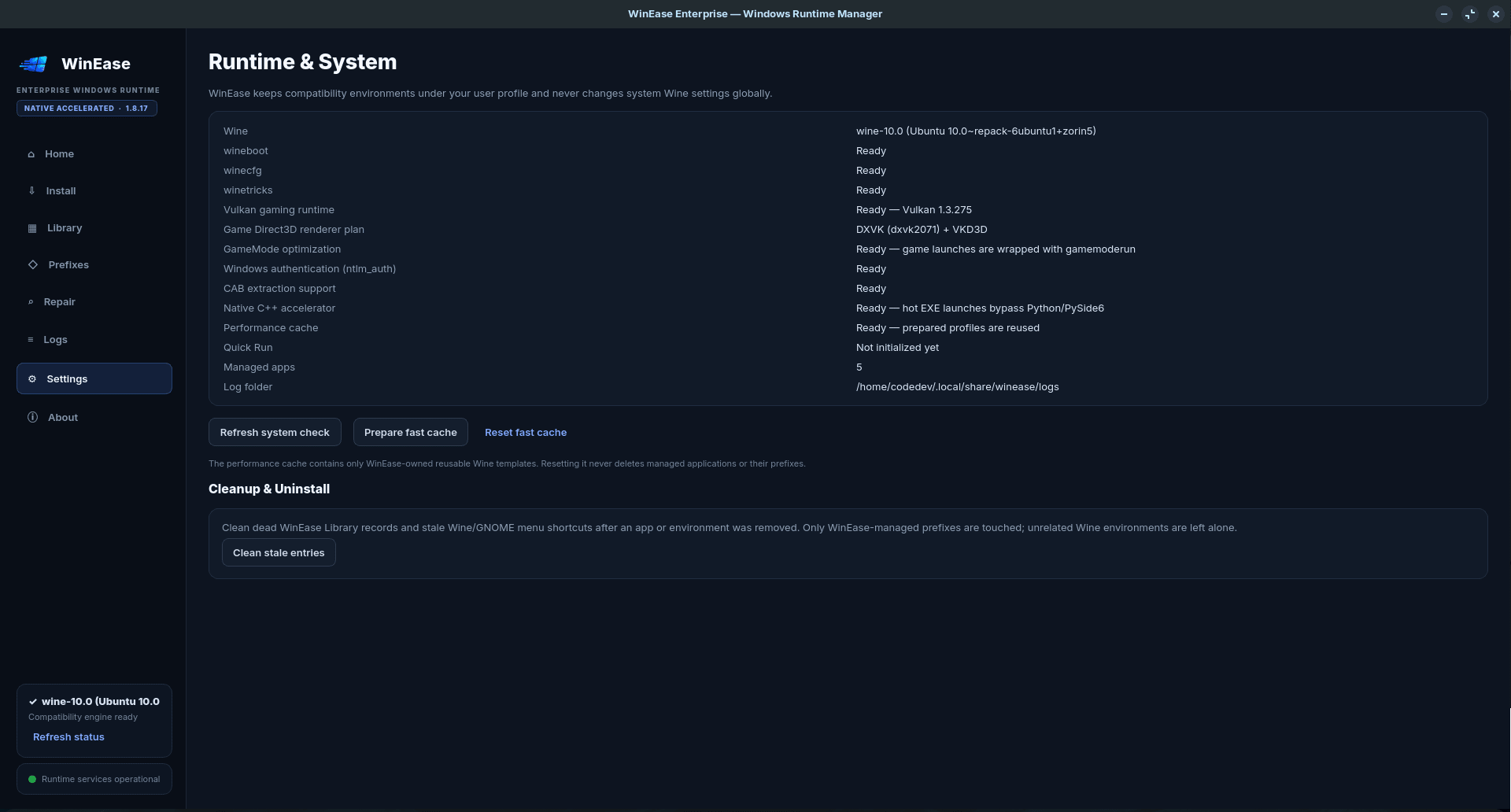
Task: Click the 'Not initialized yet' Quick Run value
Action: point(897,348)
